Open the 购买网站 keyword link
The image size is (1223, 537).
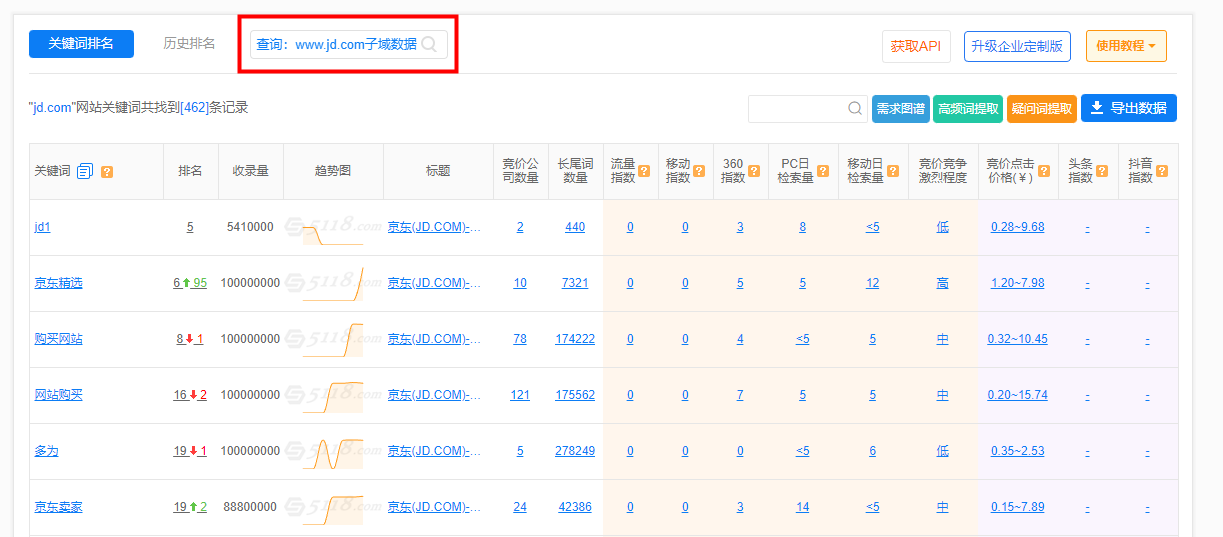58,339
